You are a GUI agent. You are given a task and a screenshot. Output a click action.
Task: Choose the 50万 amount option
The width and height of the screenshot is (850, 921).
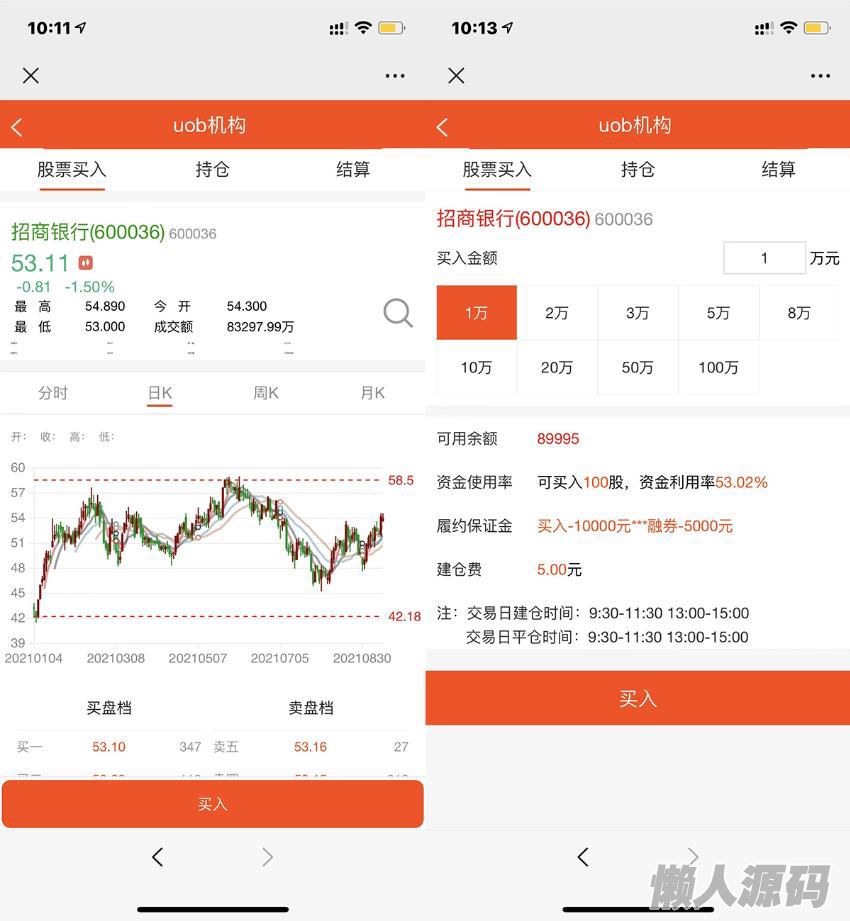[x=637, y=368]
